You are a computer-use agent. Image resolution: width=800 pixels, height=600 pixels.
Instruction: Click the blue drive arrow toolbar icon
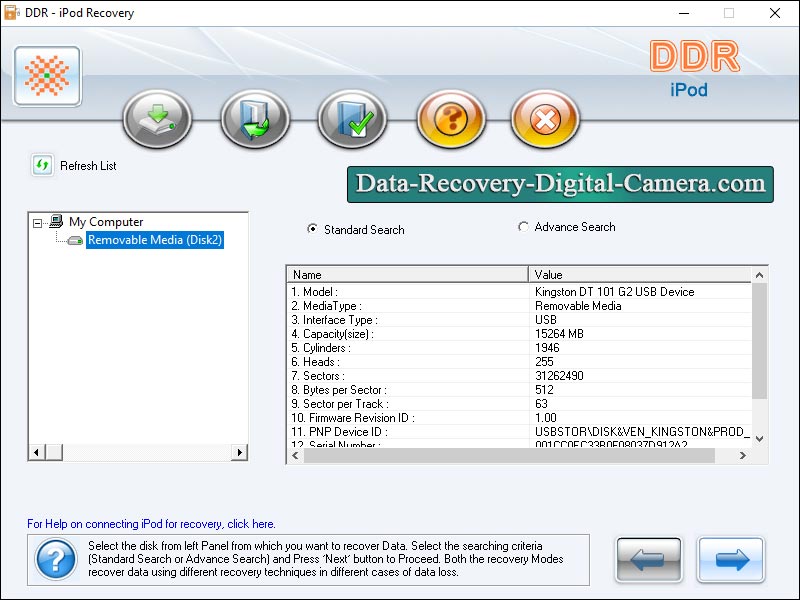pyautogui.click(x=255, y=120)
